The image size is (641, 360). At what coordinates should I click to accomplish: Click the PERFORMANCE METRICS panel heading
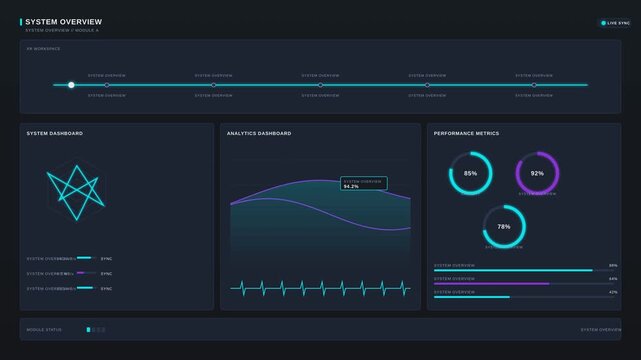[x=466, y=133]
